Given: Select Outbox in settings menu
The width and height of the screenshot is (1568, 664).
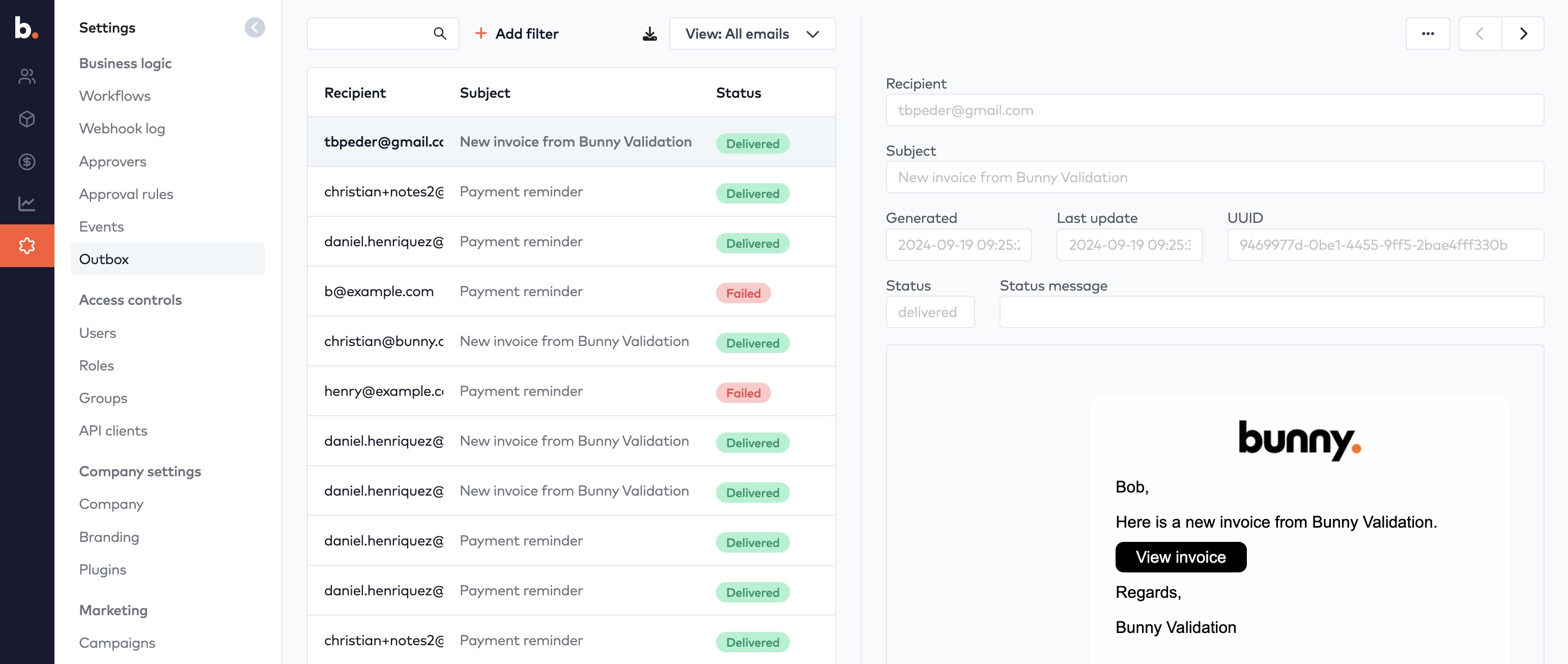Looking at the screenshot, I should pyautogui.click(x=168, y=259).
